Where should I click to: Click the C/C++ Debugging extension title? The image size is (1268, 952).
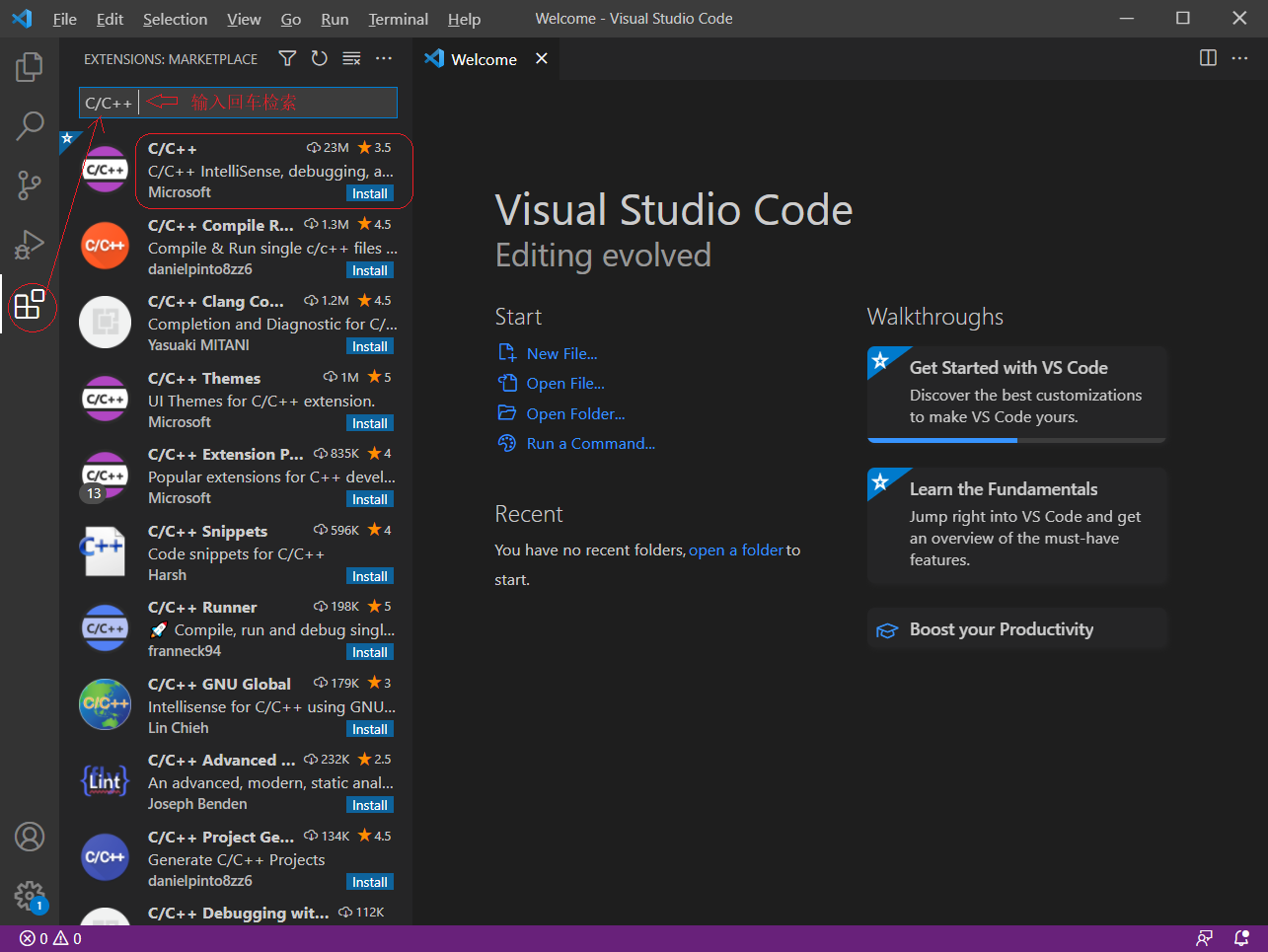[x=239, y=914]
